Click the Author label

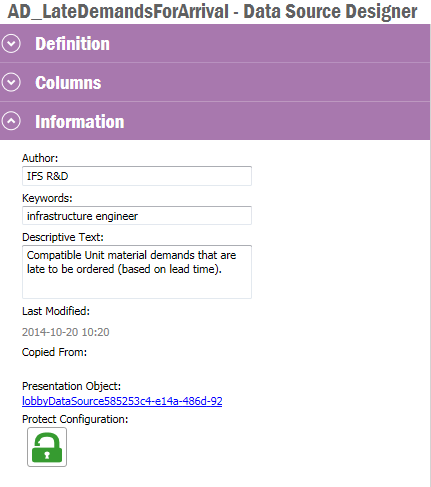(40, 158)
